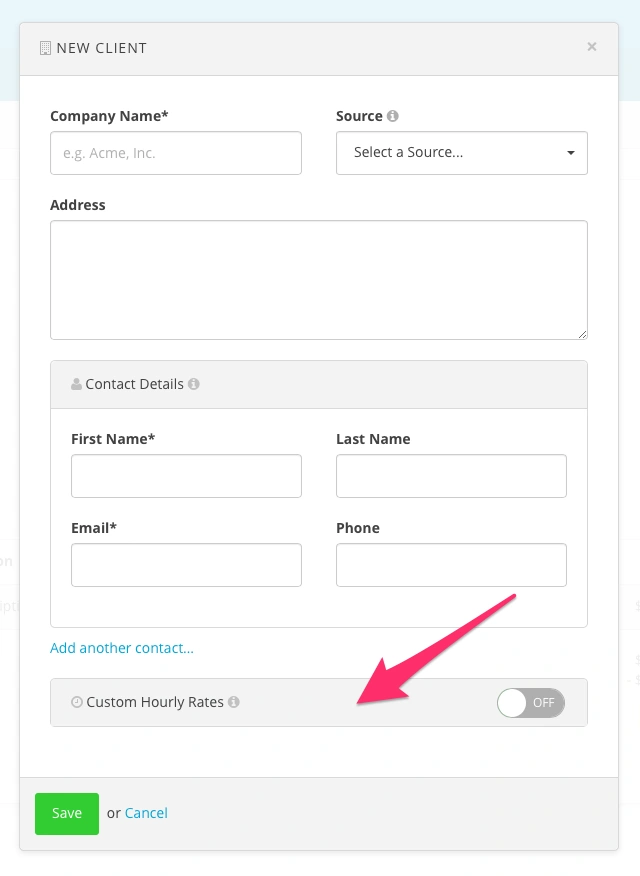The height and width of the screenshot is (876, 640).
Task: Click the person icon in Contact Details header
Action: click(x=77, y=384)
